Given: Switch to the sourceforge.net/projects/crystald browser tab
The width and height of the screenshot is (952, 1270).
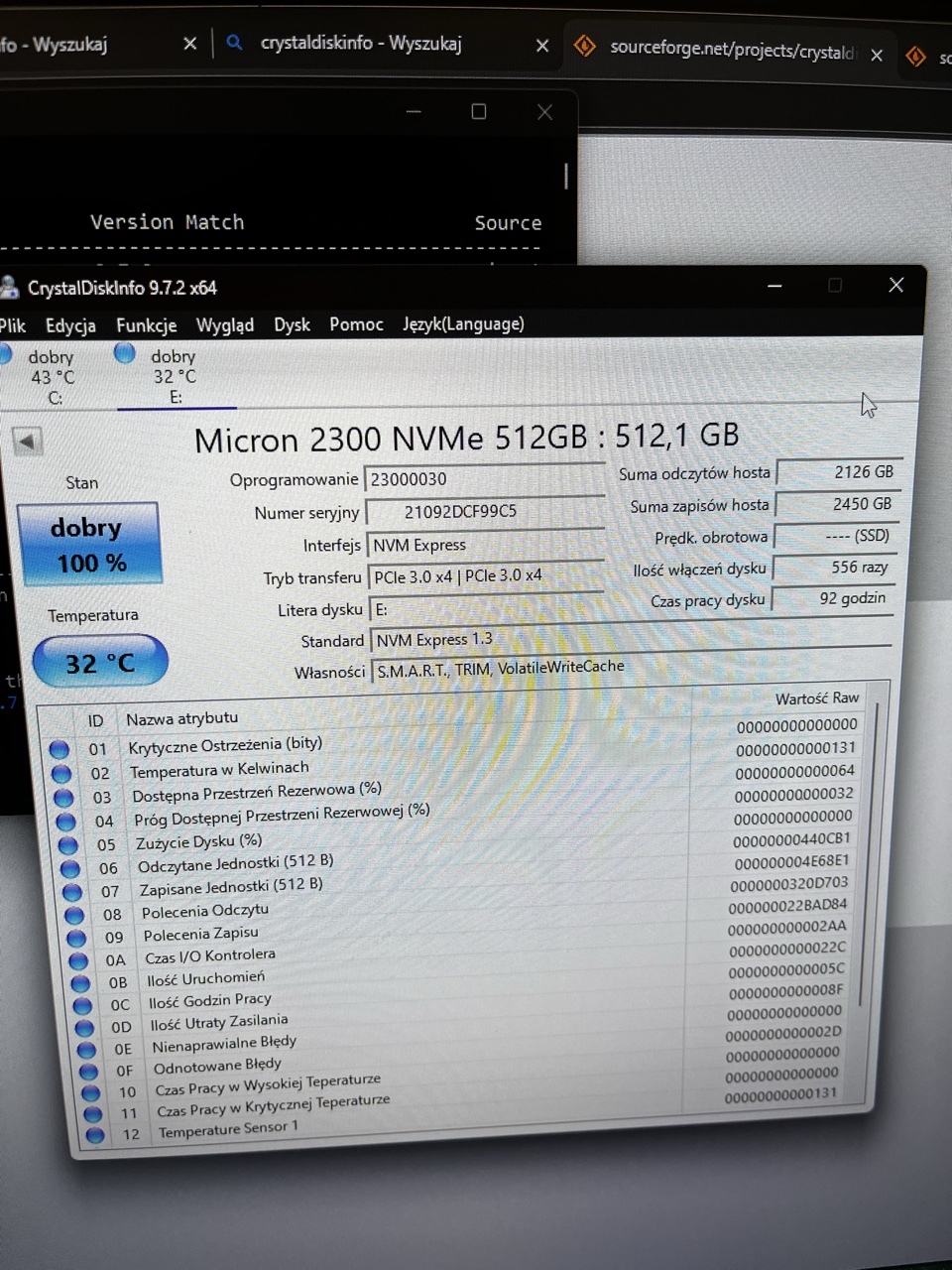Looking at the screenshot, I should tap(731, 49).
